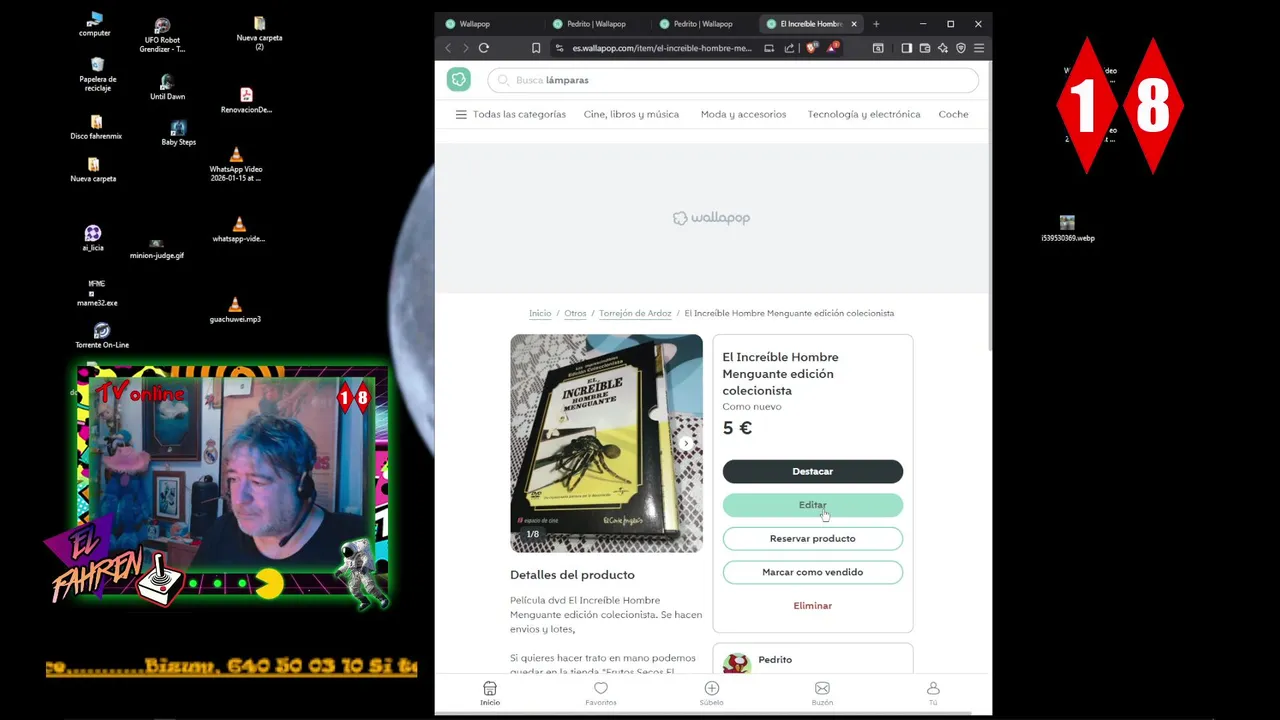
Task: Click the Wallapop green logo
Action: pos(458,80)
